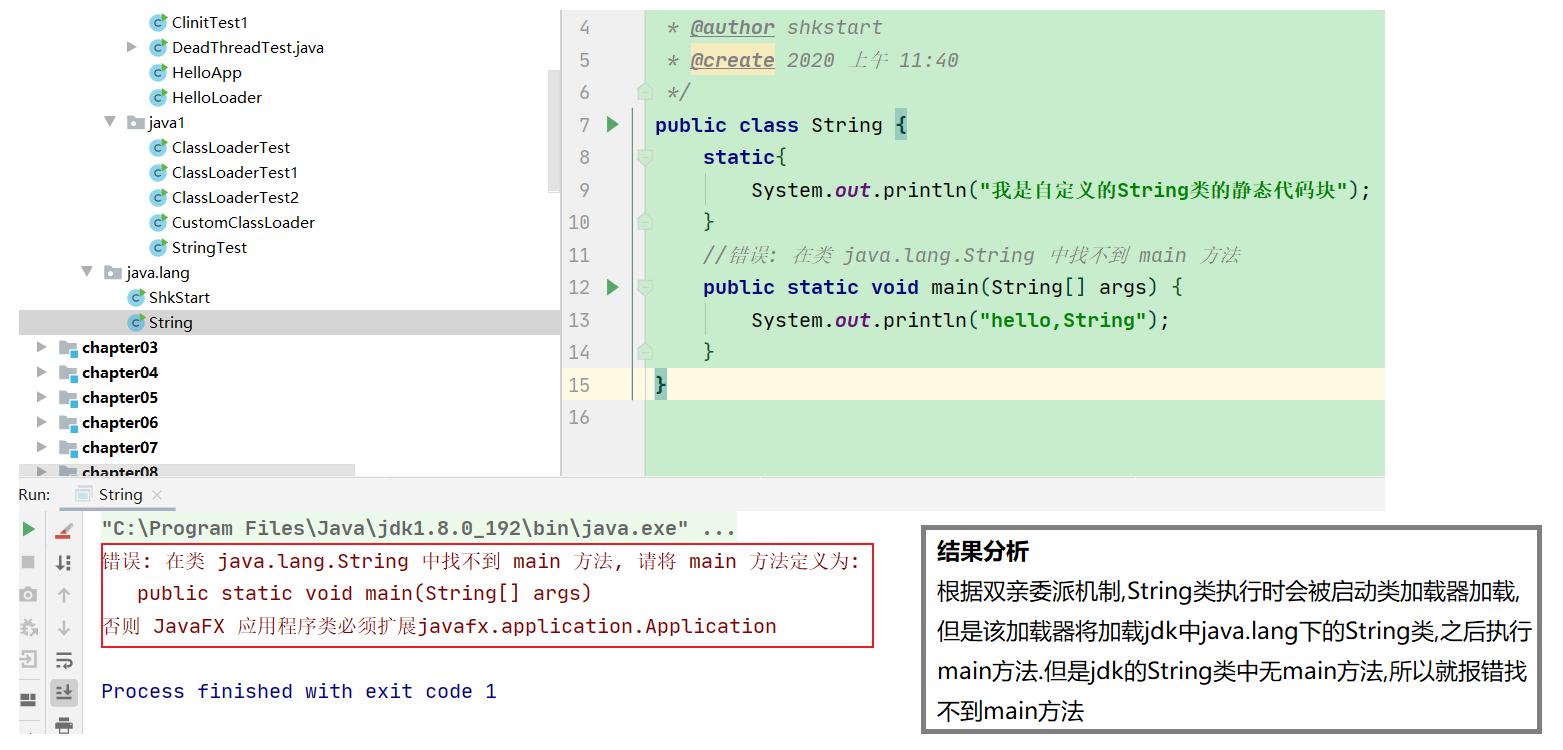Image resolution: width=1563 pixels, height=750 pixels.
Task: Rerun the String program with green arrow
Action: point(29,529)
